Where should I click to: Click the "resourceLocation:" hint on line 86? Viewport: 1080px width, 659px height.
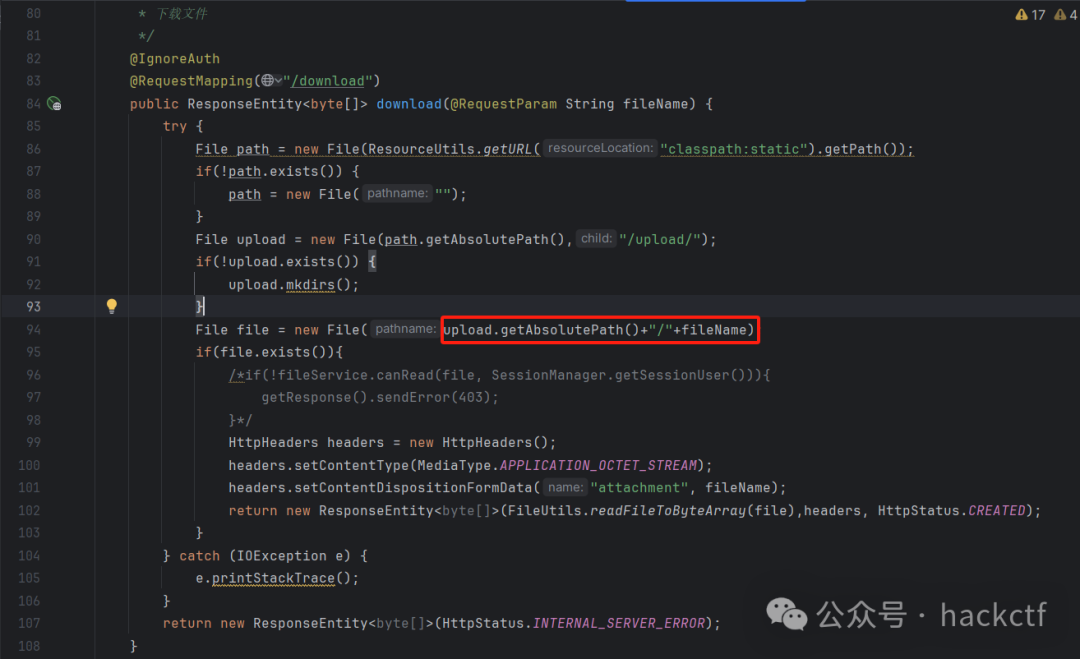(600, 147)
